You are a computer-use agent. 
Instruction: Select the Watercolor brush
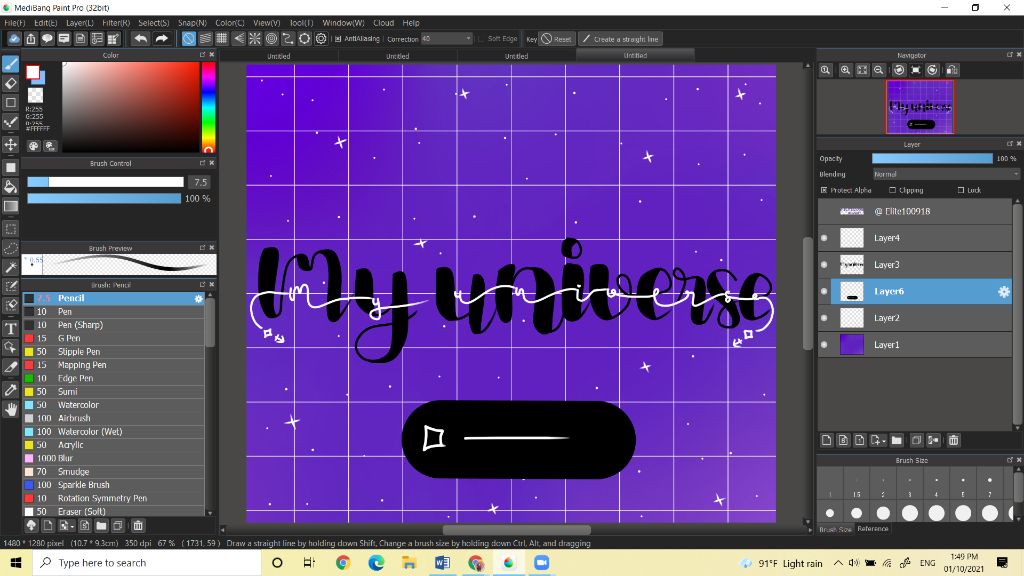click(x=114, y=405)
